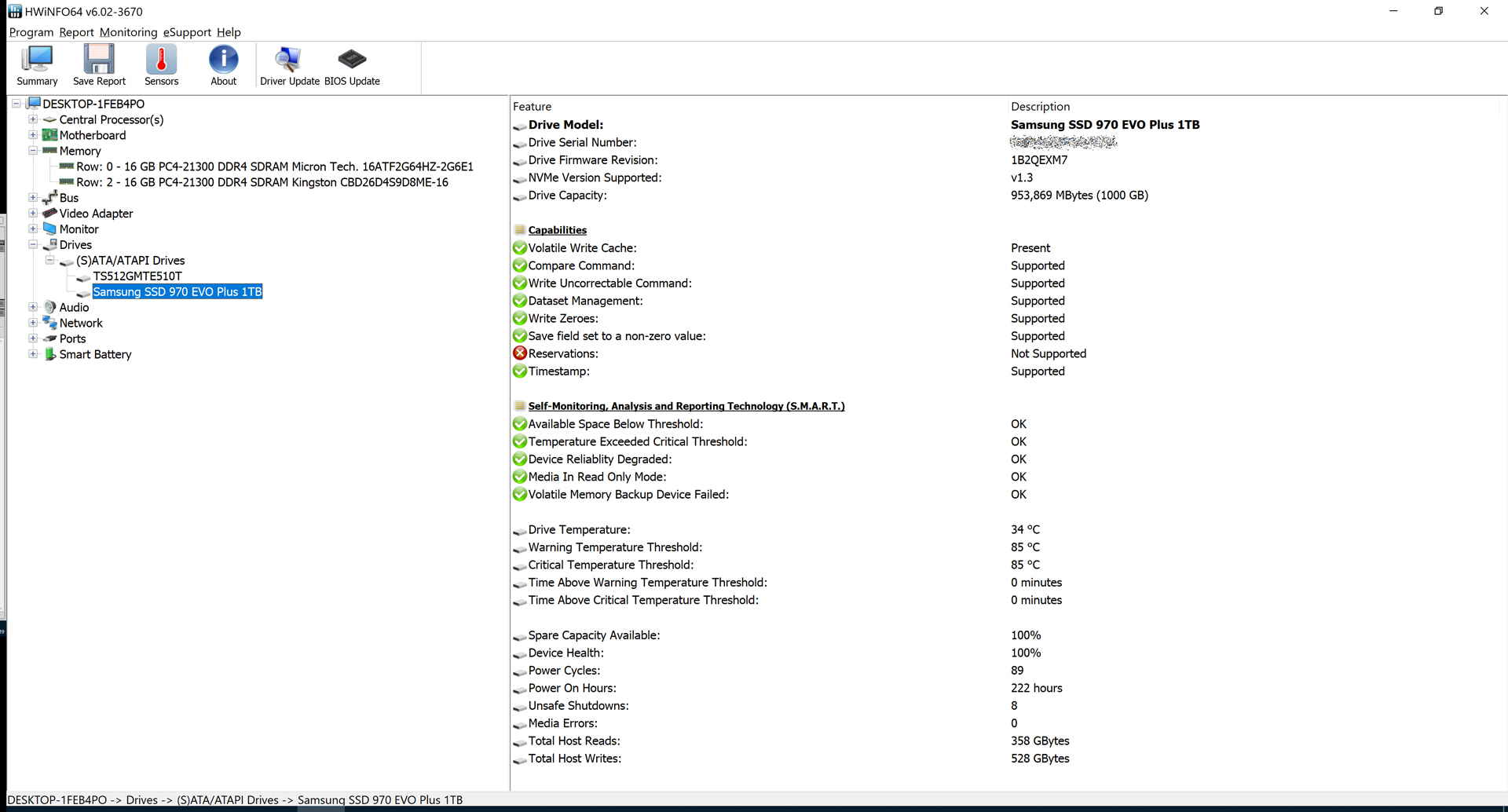Click the green check beside Media In Read Only Mode
Screen dimensions: 1508x812
point(520,477)
